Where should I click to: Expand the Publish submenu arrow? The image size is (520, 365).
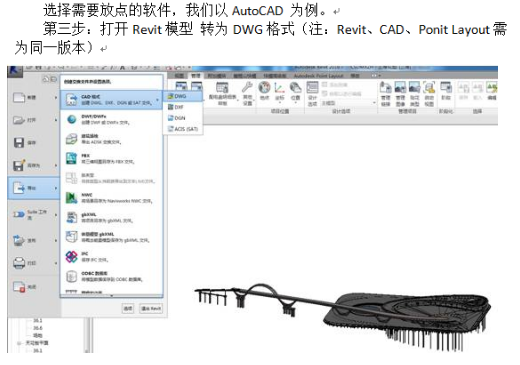coord(56,240)
